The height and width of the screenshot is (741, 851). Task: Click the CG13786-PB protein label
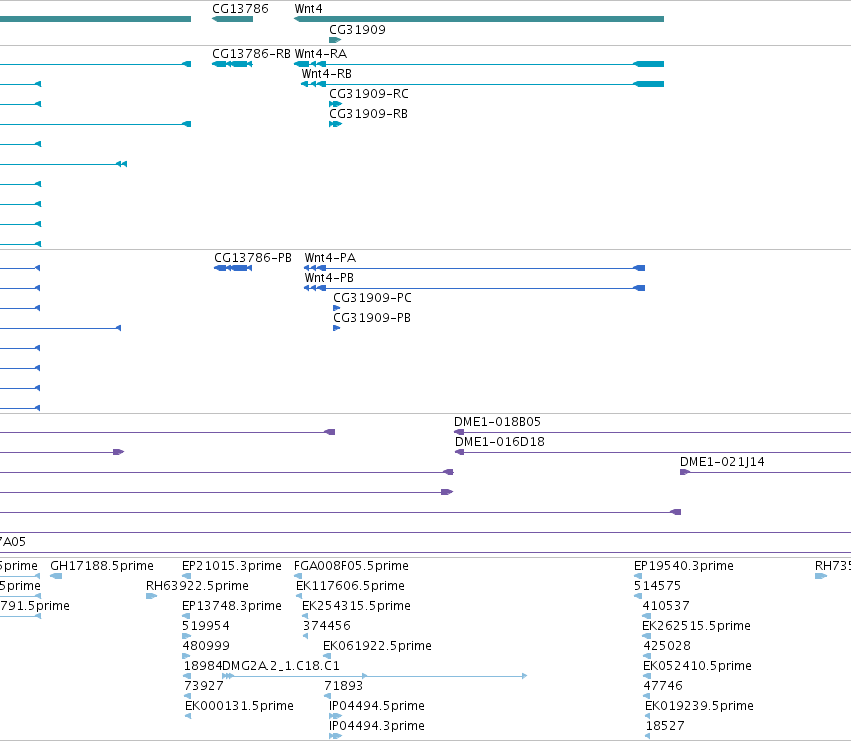pos(253,258)
